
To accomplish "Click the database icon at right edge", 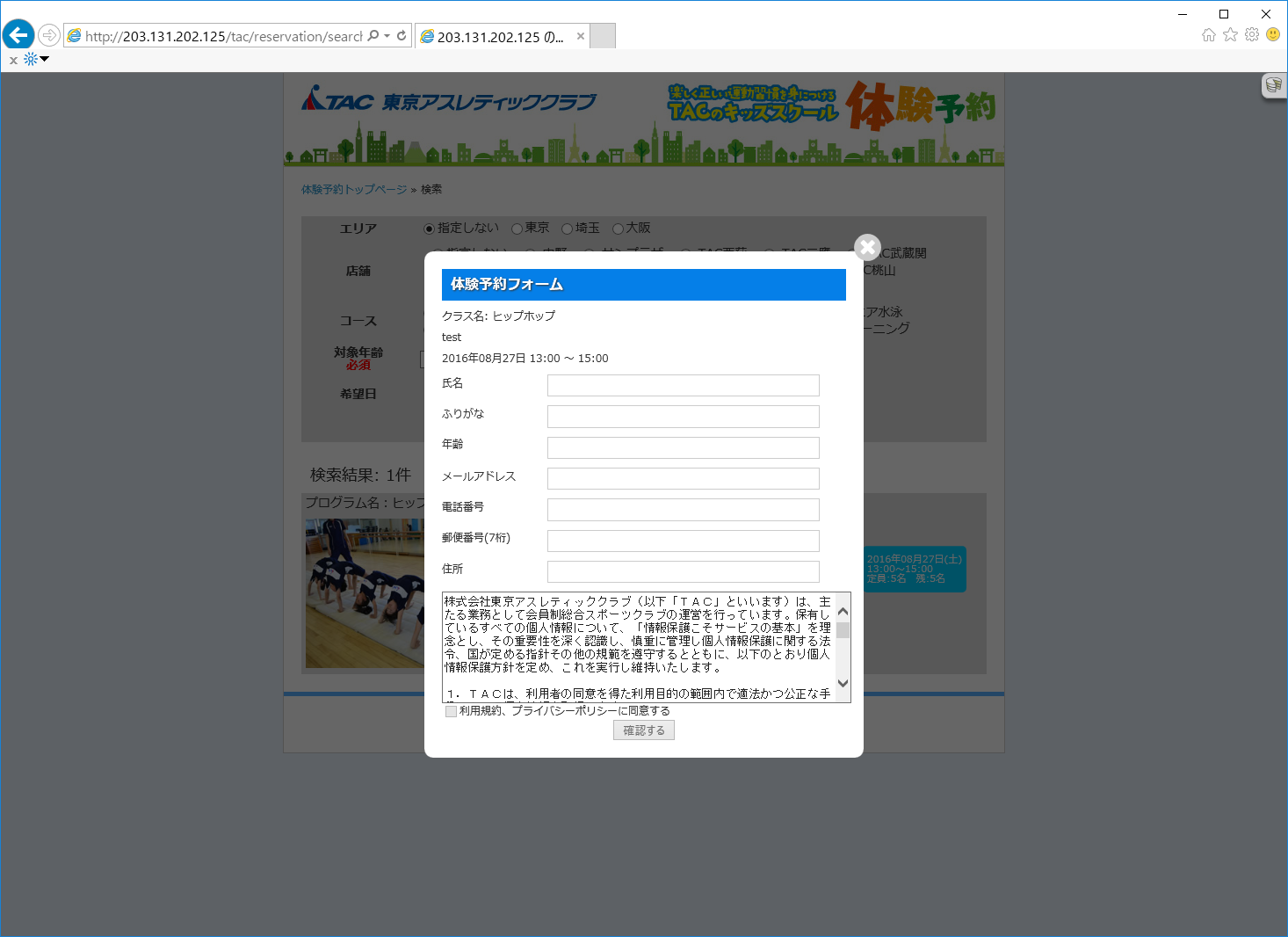I will click(1273, 85).
